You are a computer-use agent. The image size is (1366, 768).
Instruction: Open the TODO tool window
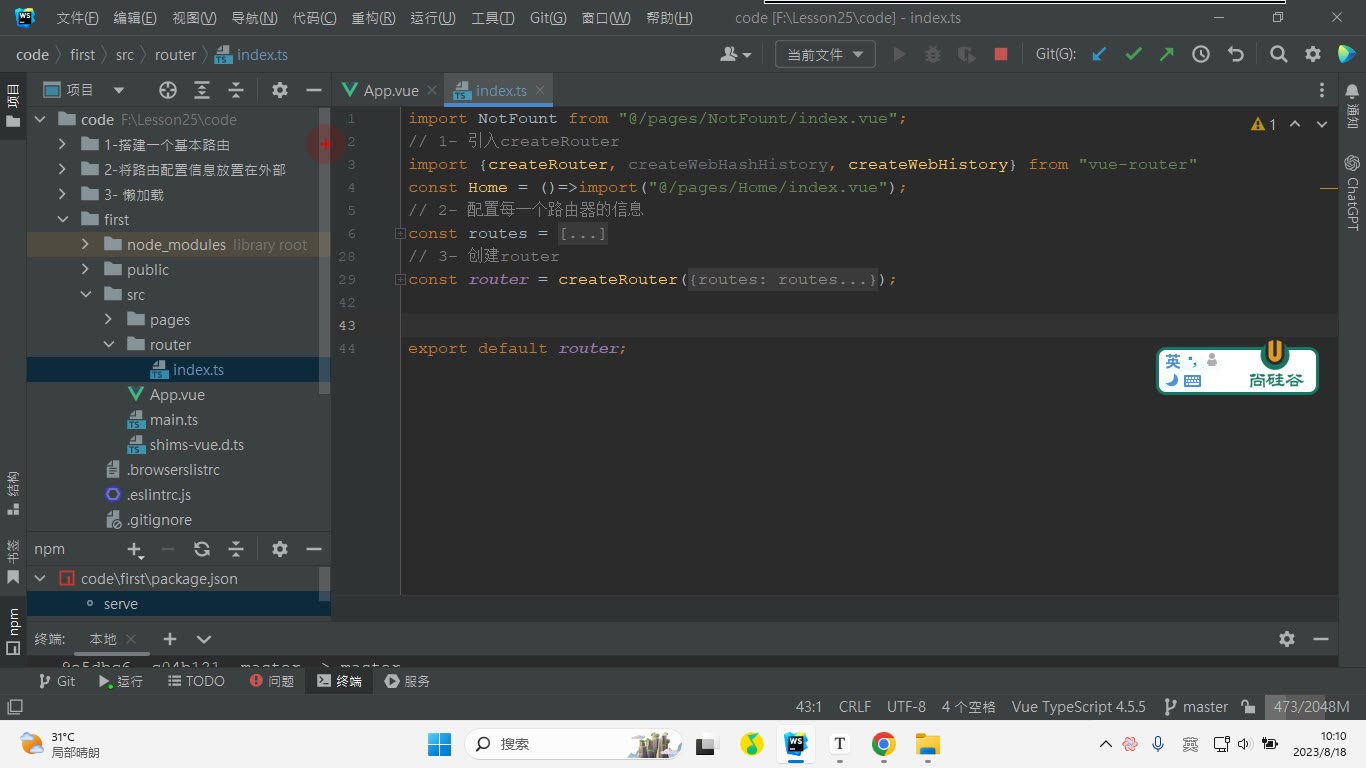click(x=195, y=681)
